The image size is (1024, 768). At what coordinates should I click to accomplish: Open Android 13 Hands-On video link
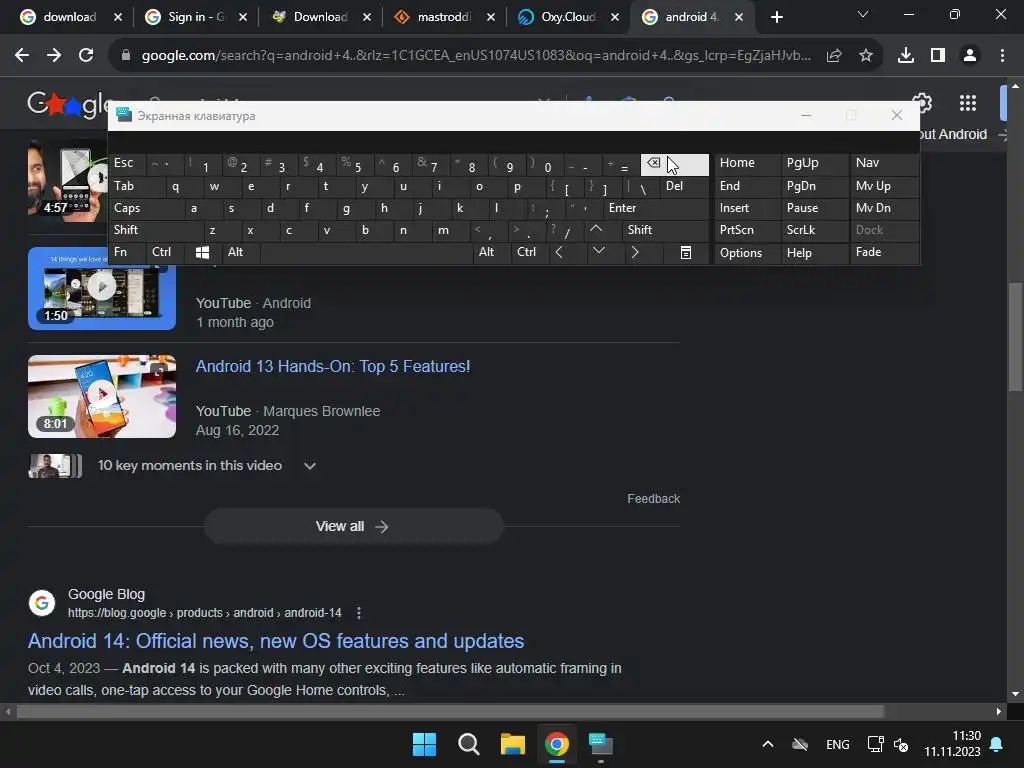coord(332,366)
